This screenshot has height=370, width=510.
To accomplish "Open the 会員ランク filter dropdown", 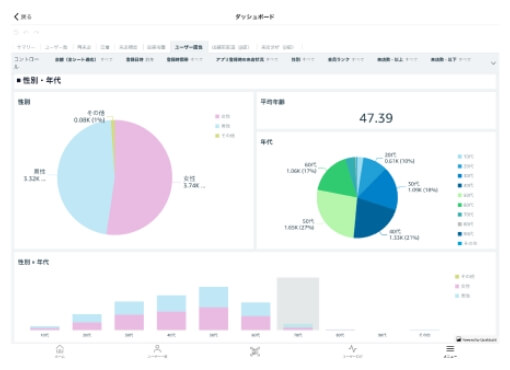I will [x=345, y=59].
